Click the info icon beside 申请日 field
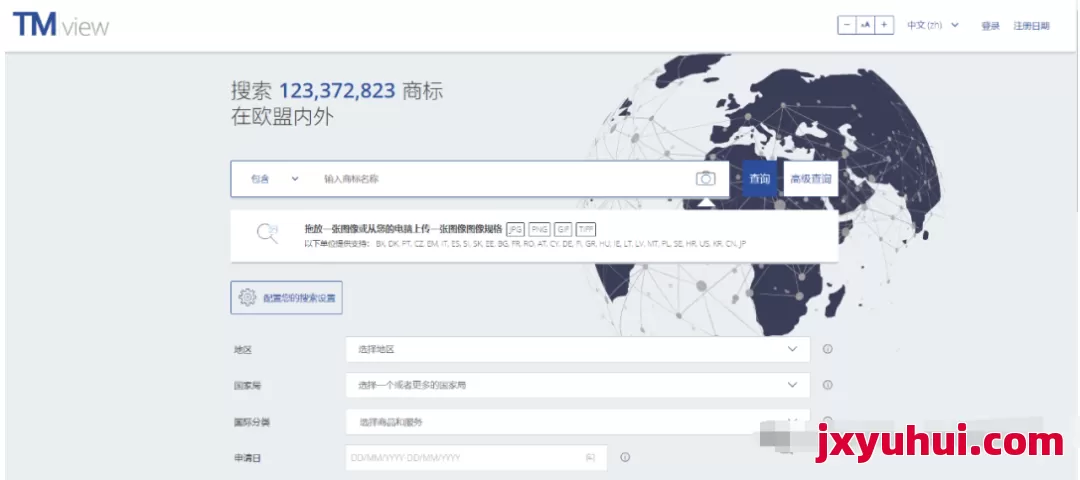 [x=625, y=457]
